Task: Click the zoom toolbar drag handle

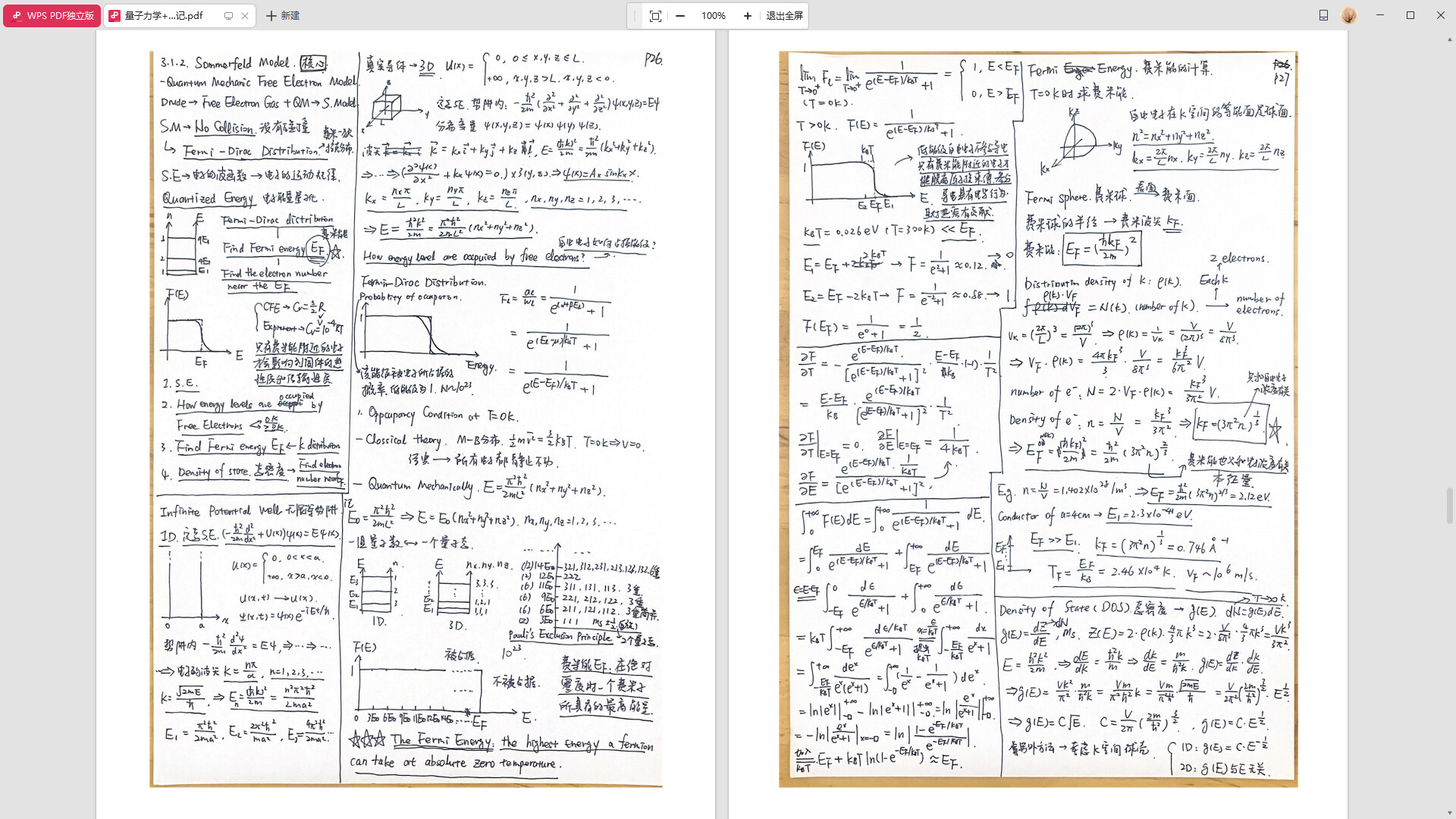Action: click(x=635, y=16)
